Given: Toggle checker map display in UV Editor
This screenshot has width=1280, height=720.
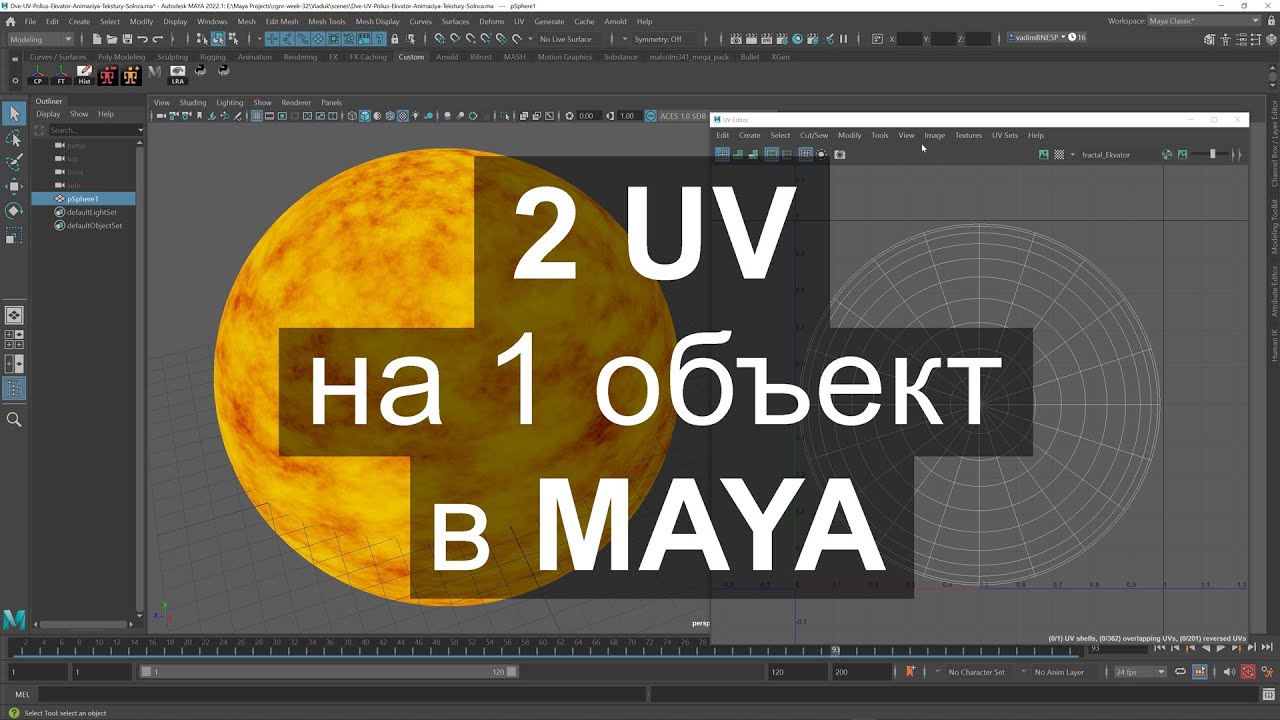Looking at the screenshot, I should [1059, 154].
